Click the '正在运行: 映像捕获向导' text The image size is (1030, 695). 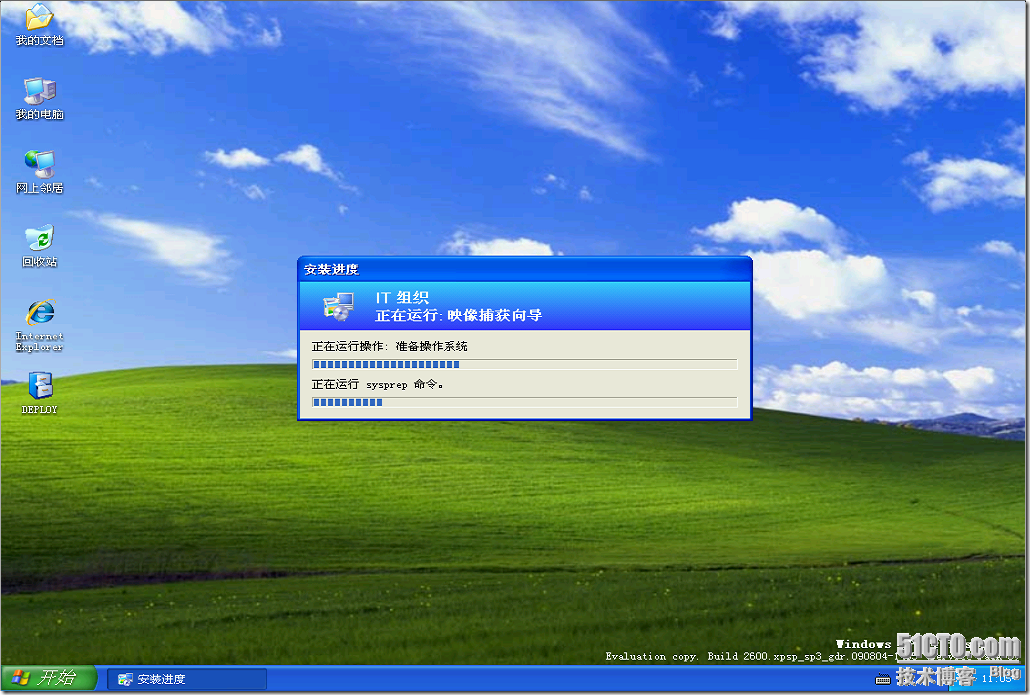coord(459,315)
